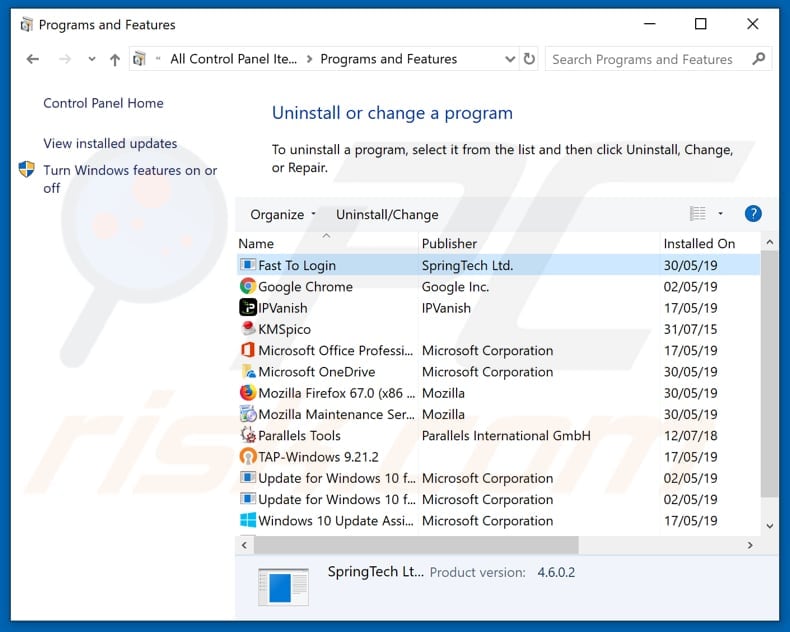Viewport: 790px width, 632px height.
Task: Select Mozilla Firefox 67.0 entry
Action: point(337,393)
